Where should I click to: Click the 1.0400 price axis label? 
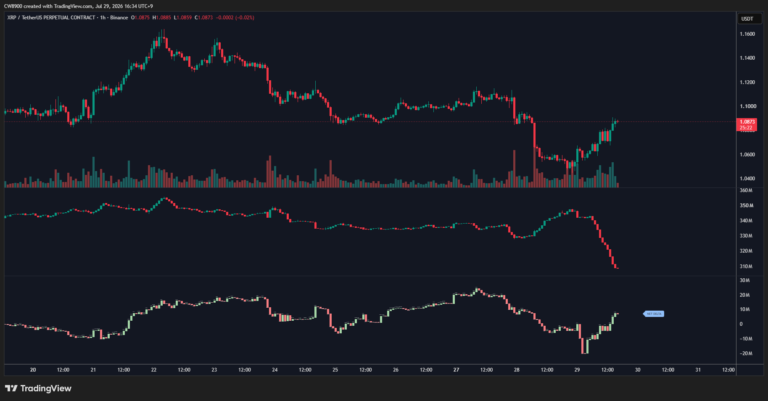[x=747, y=179]
